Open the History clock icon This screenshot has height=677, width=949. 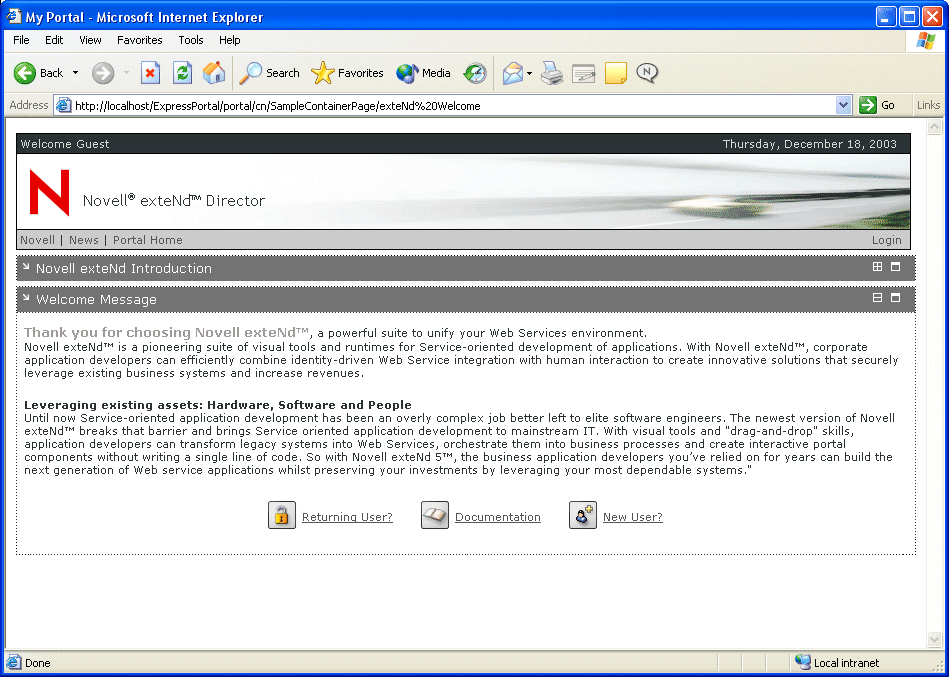coord(475,73)
